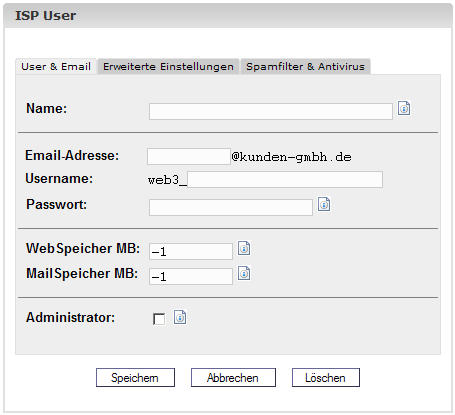Screen dimensions: 455x415
Task: Click the Löschen button
Action: tap(326, 378)
